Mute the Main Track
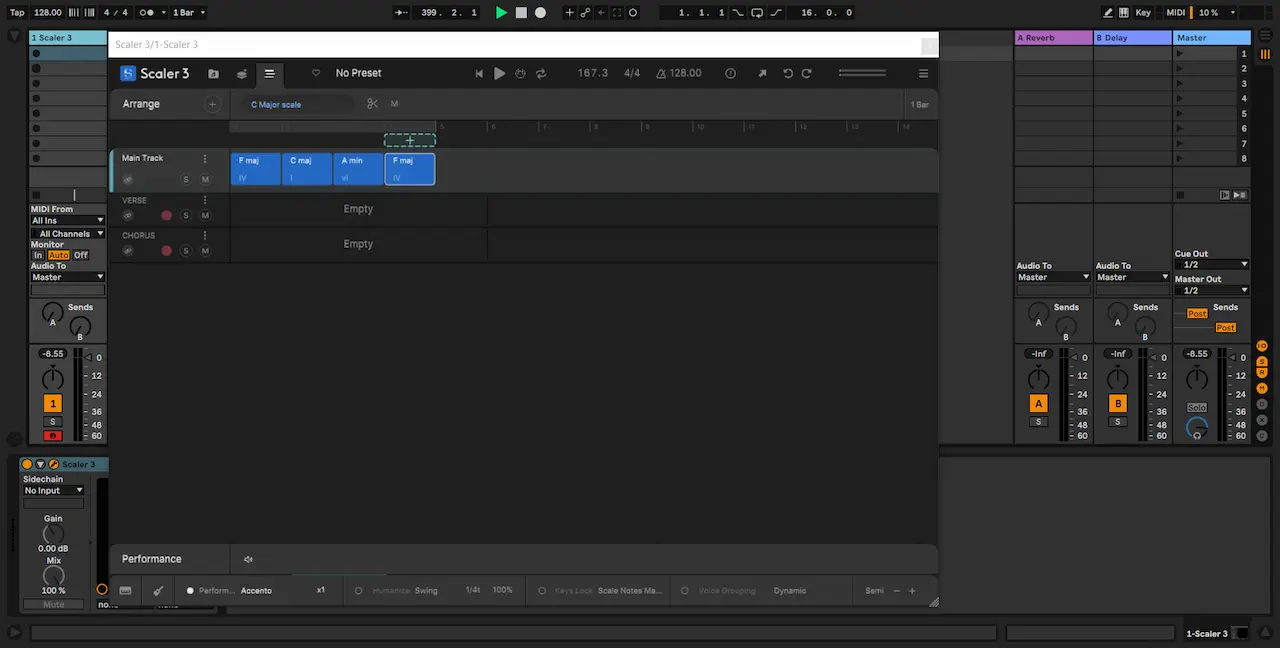Viewport: 1280px width, 648px height. point(205,180)
